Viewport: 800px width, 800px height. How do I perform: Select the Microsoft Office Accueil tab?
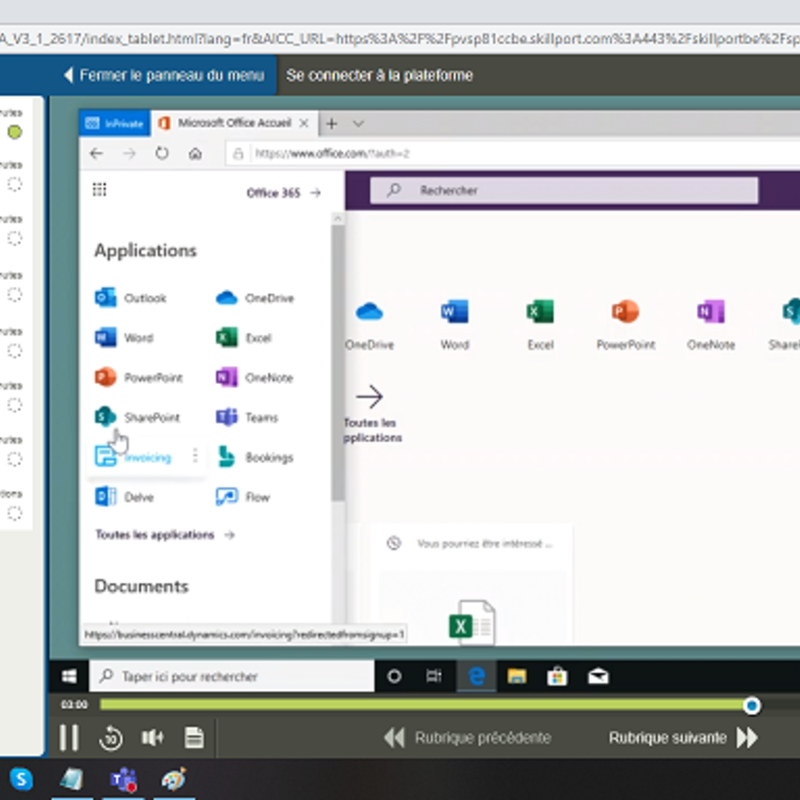(234, 123)
